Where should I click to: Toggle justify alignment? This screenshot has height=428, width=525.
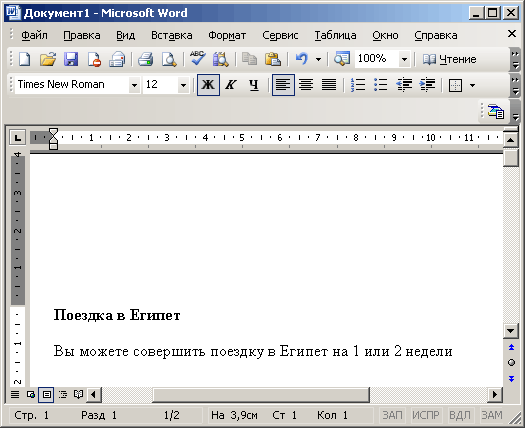click(x=329, y=85)
